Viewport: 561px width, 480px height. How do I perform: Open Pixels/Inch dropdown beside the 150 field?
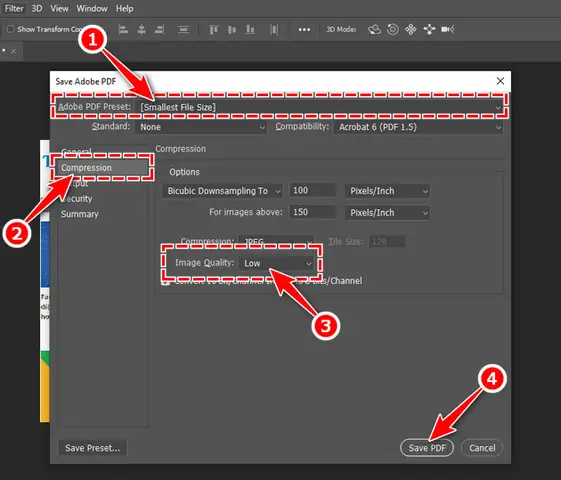click(x=387, y=213)
